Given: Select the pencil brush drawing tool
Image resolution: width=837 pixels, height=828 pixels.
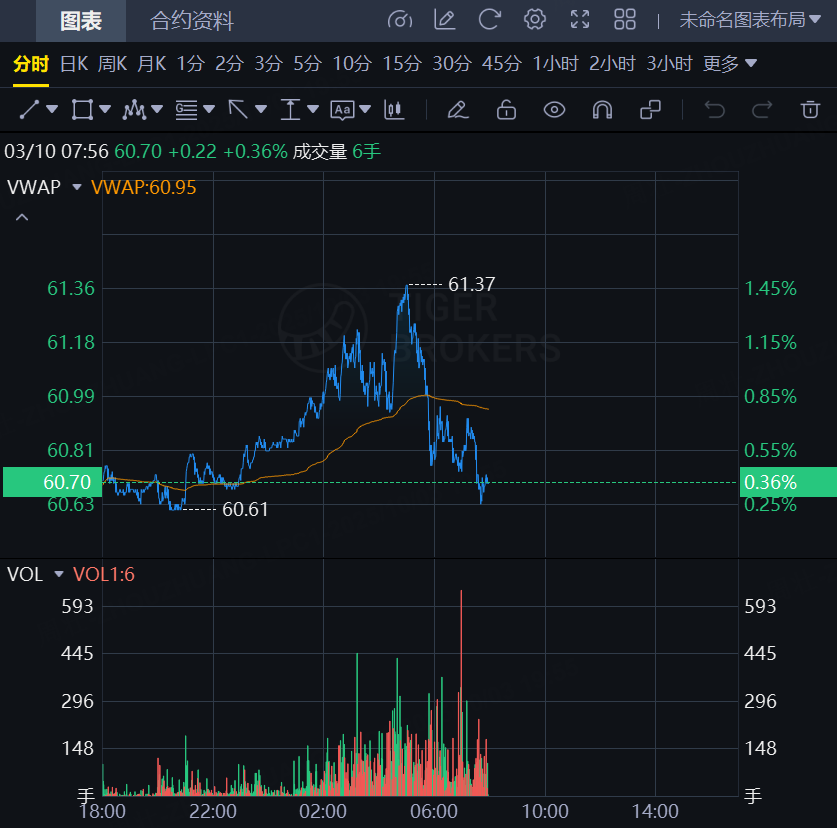Looking at the screenshot, I should tap(457, 109).
